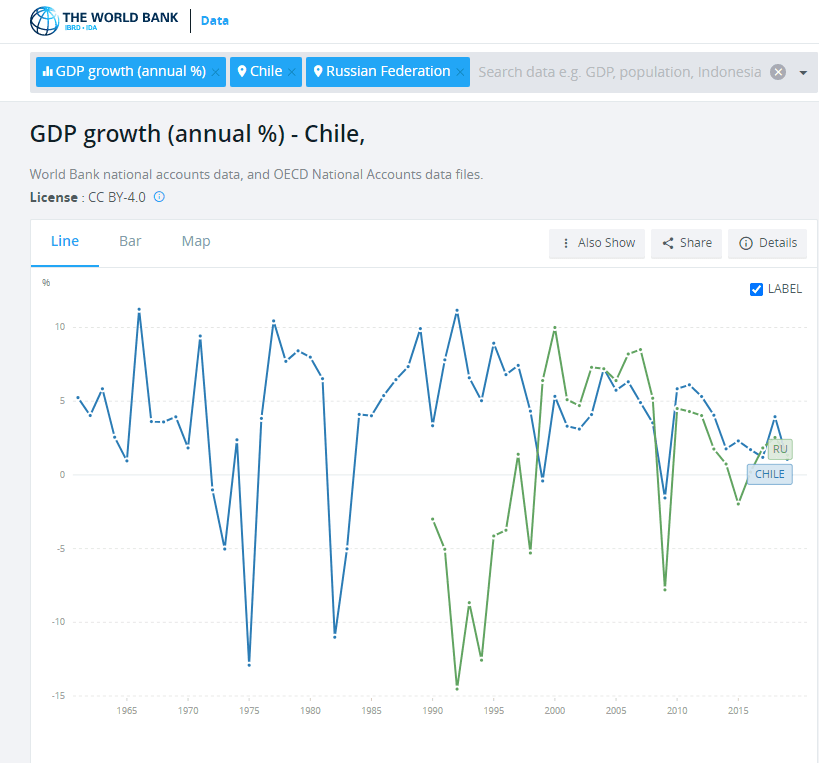Select the Line chart tab
The image size is (819, 763).
click(65, 241)
